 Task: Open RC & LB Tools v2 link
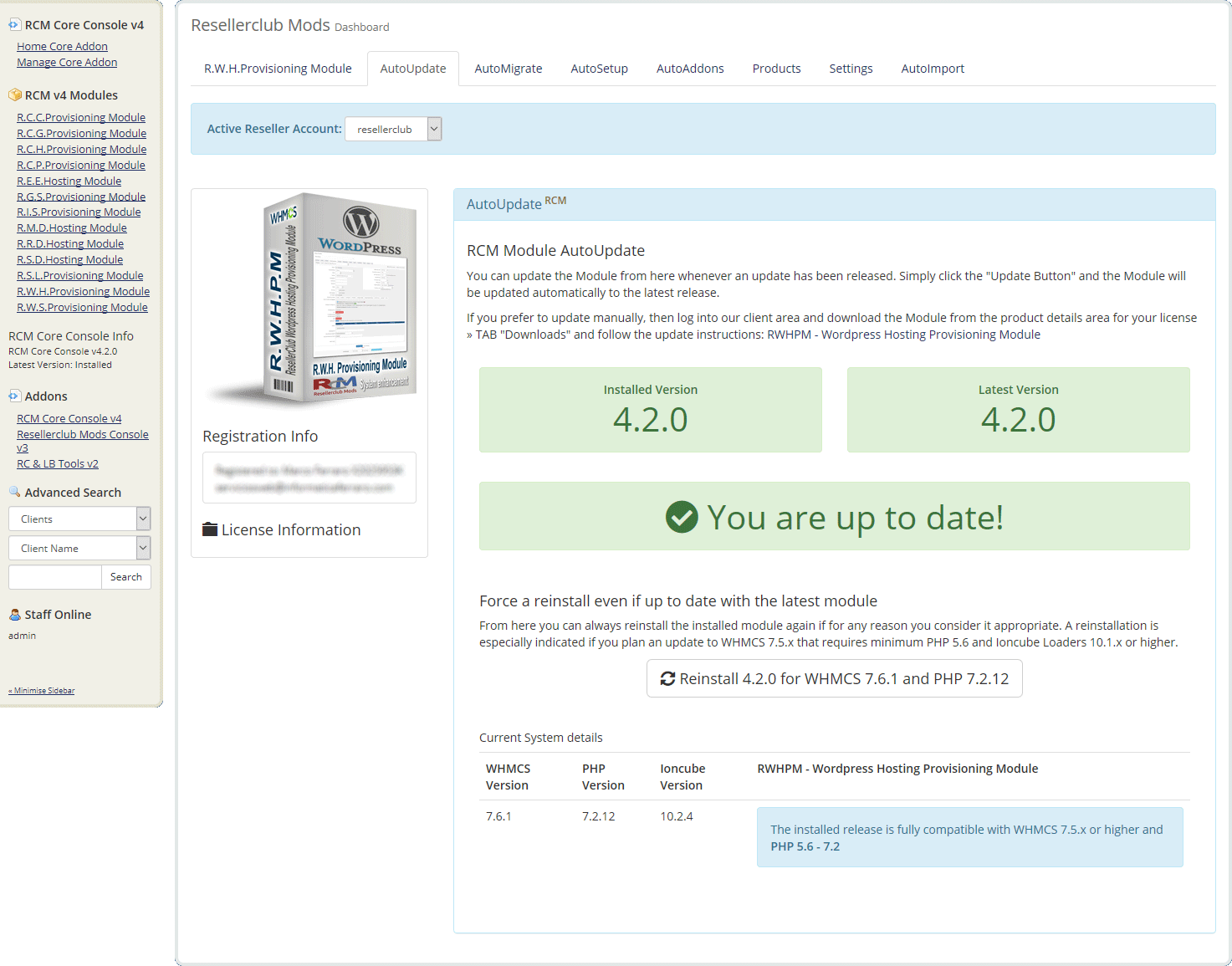[x=58, y=464]
